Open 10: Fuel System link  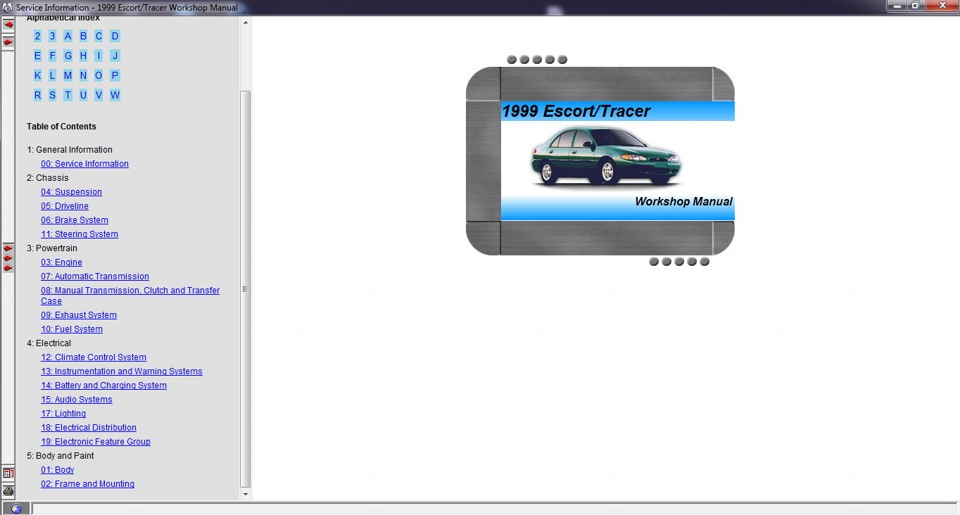click(72, 329)
